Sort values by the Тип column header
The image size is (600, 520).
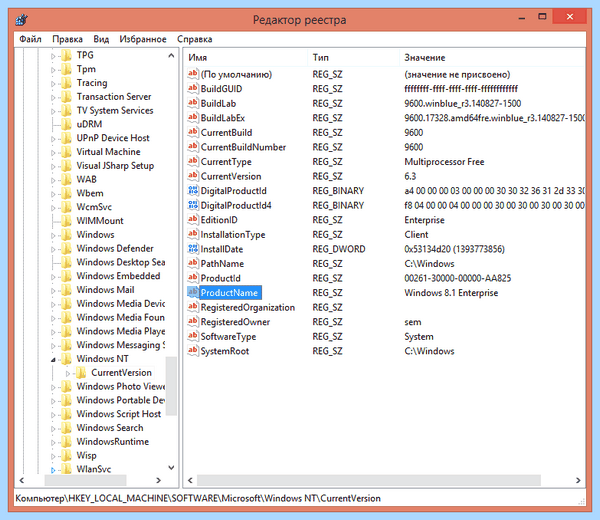(353, 57)
